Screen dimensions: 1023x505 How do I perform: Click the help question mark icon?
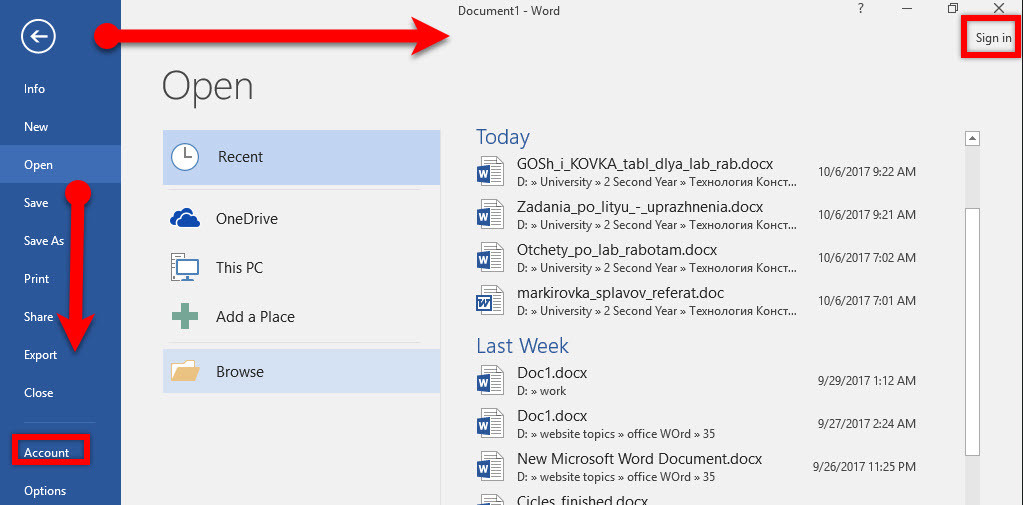click(x=861, y=8)
